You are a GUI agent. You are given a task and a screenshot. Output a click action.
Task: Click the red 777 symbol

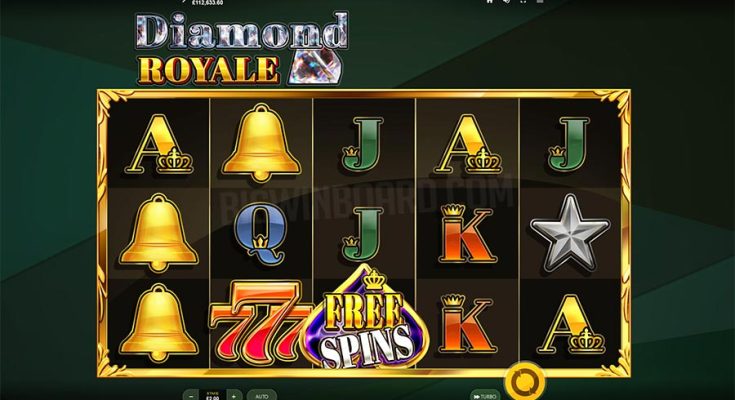[259, 322]
